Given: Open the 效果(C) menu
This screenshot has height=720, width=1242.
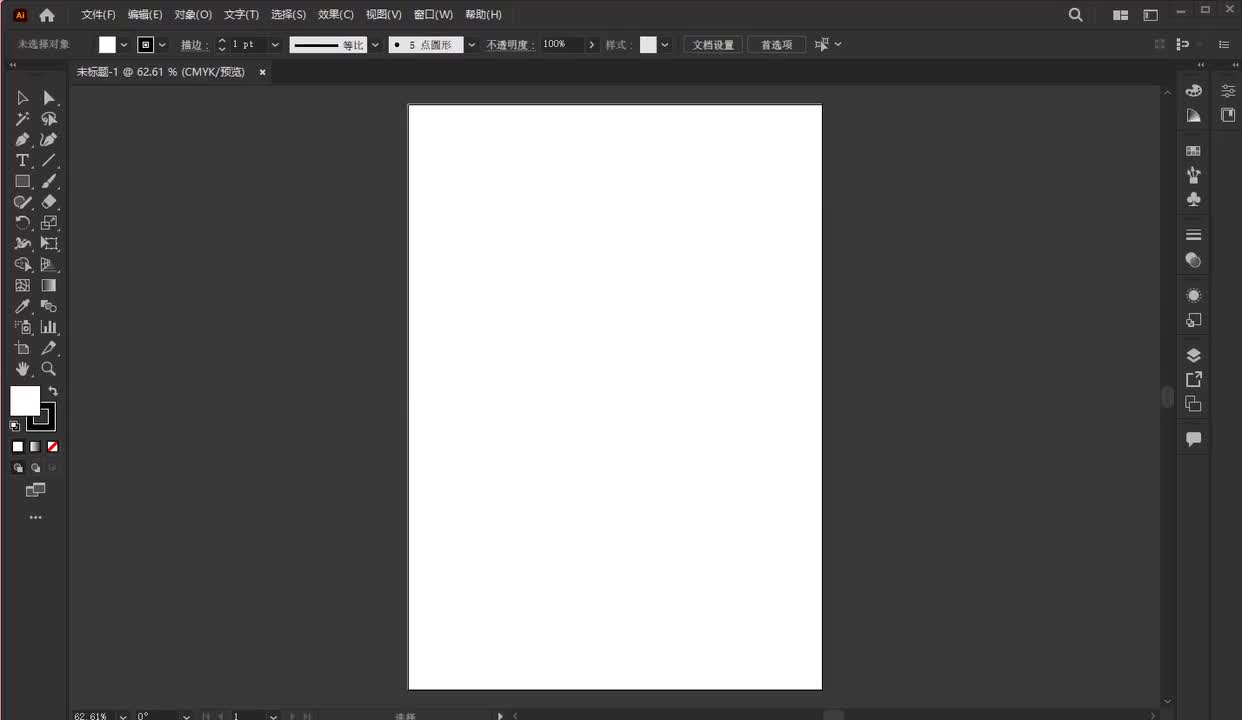Looking at the screenshot, I should 336,15.
